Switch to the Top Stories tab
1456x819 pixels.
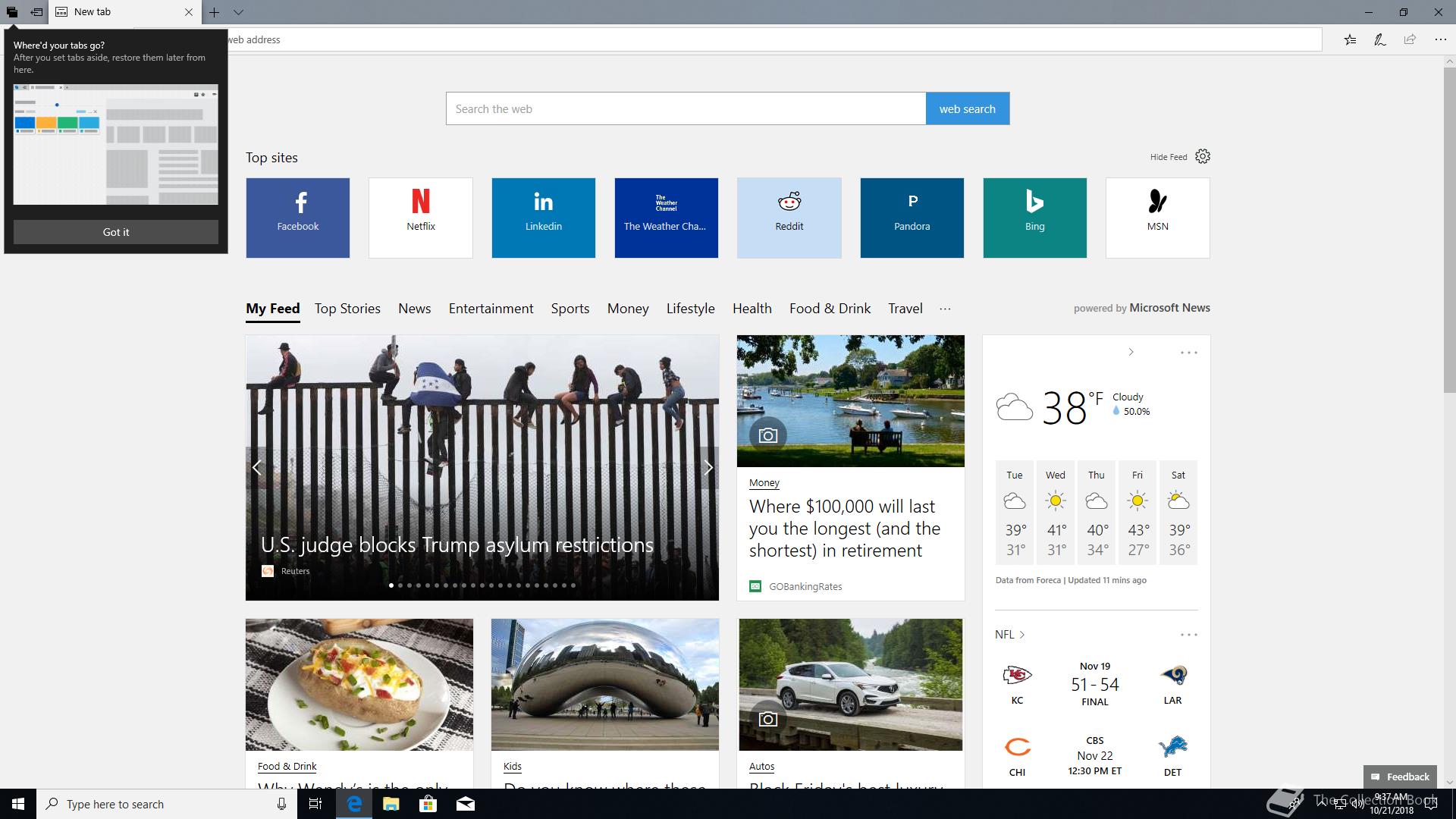click(x=347, y=309)
